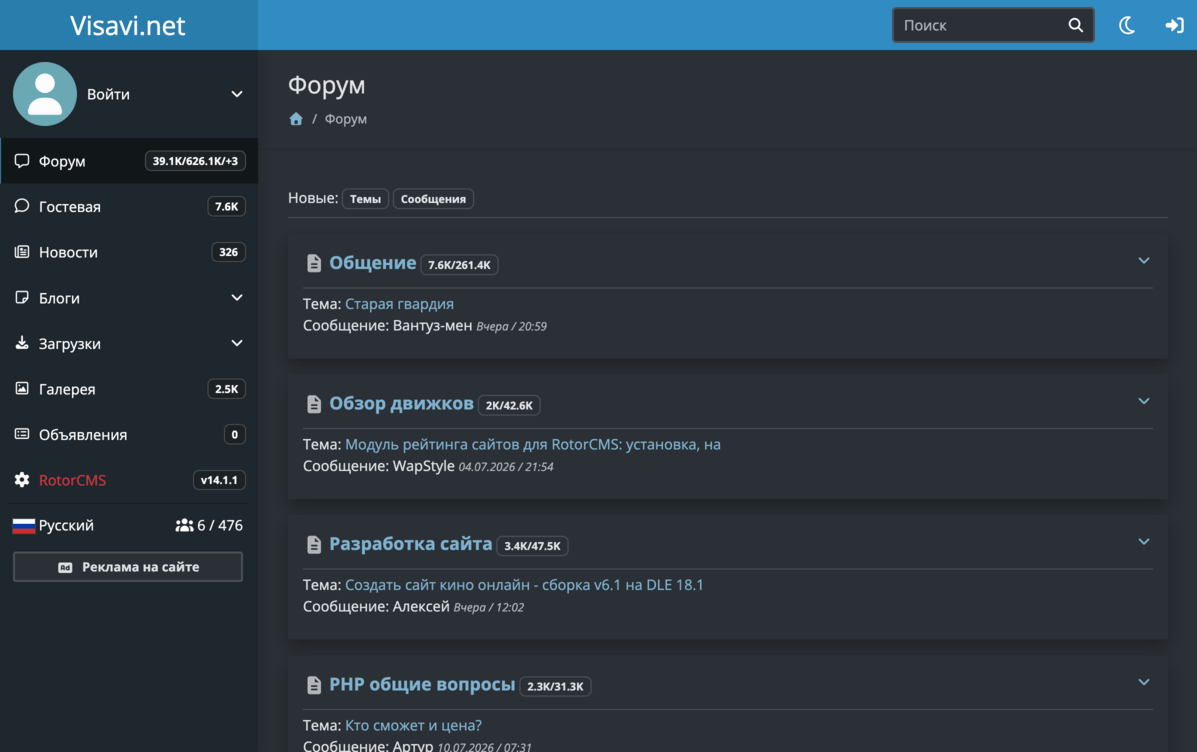Screen dimensions: 1197x752
Task: Open the Старая гвардия topic link
Action: tap(399, 304)
